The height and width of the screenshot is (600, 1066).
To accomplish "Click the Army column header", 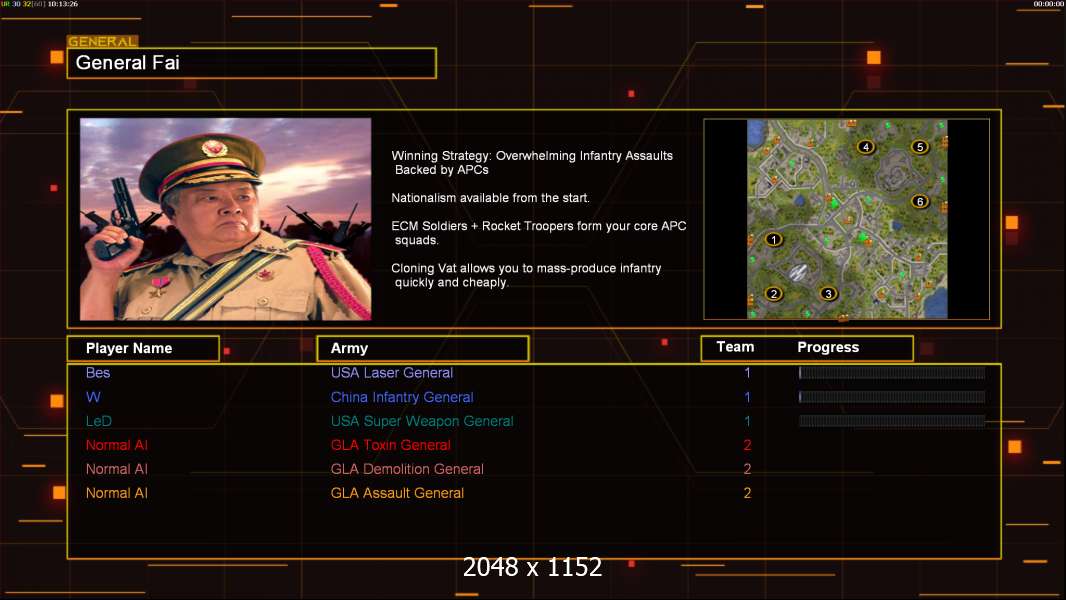I will click(422, 348).
